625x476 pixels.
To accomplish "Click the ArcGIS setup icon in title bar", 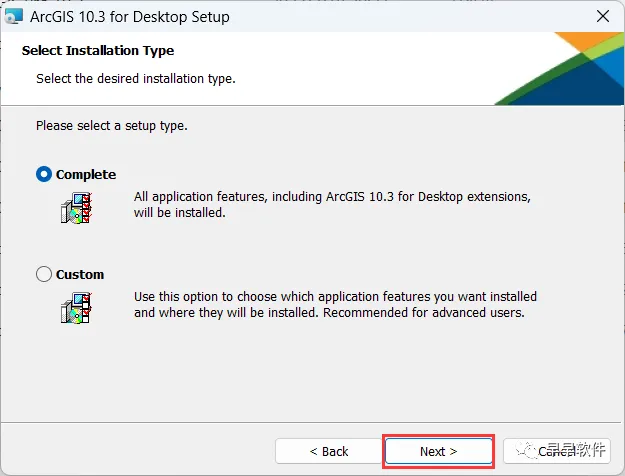I will click(x=14, y=17).
